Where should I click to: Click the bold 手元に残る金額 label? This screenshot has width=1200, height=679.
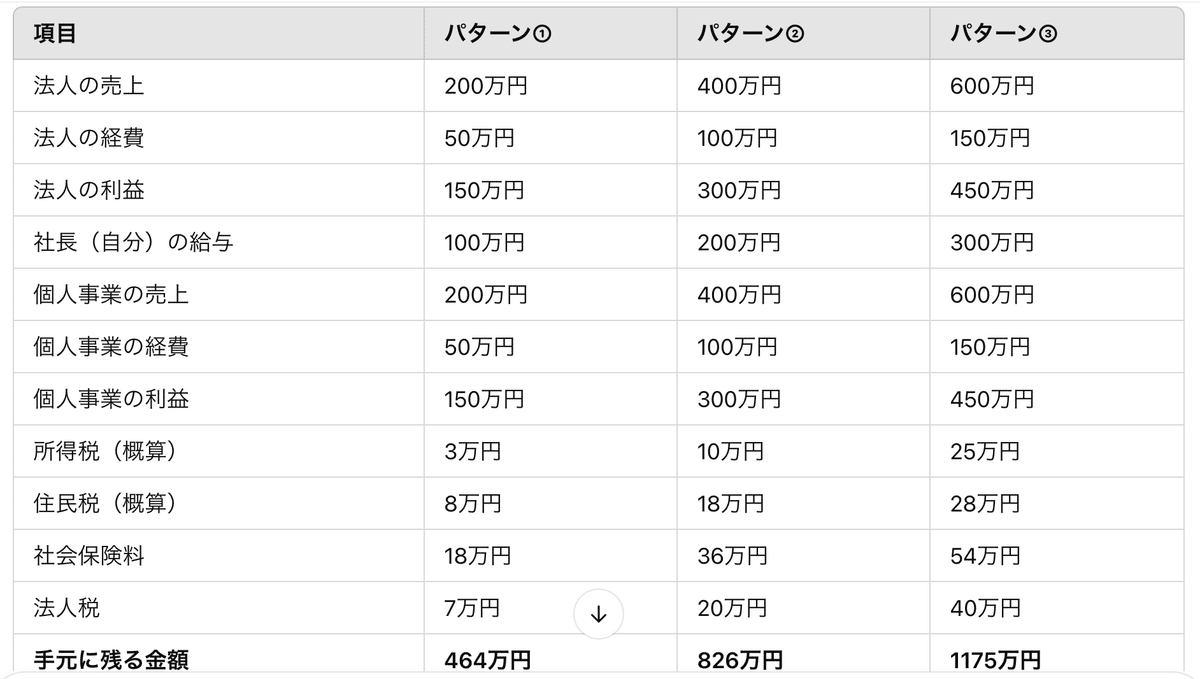coord(111,659)
